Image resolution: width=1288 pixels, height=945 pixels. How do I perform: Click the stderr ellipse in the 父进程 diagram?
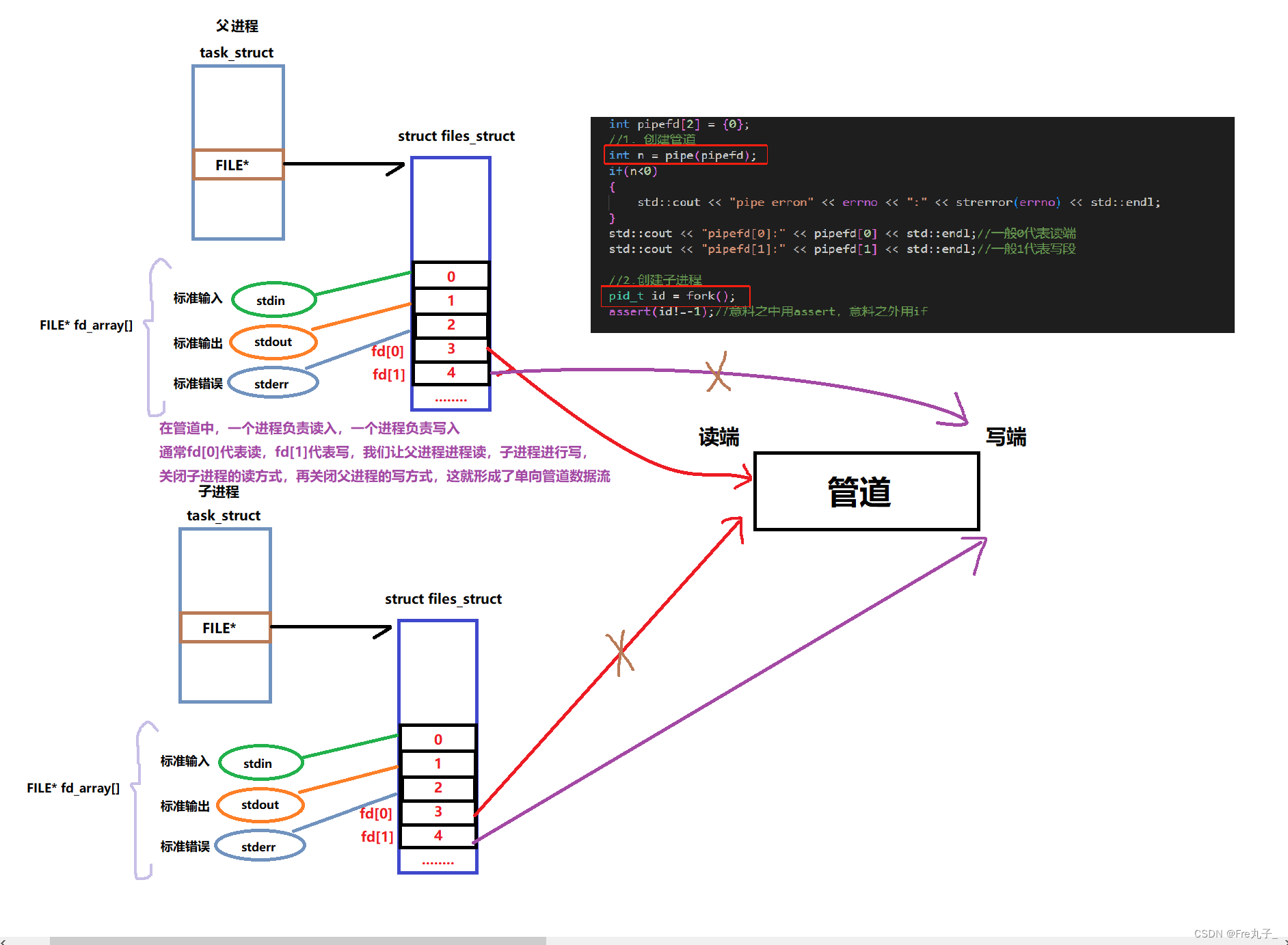[273, 384]
